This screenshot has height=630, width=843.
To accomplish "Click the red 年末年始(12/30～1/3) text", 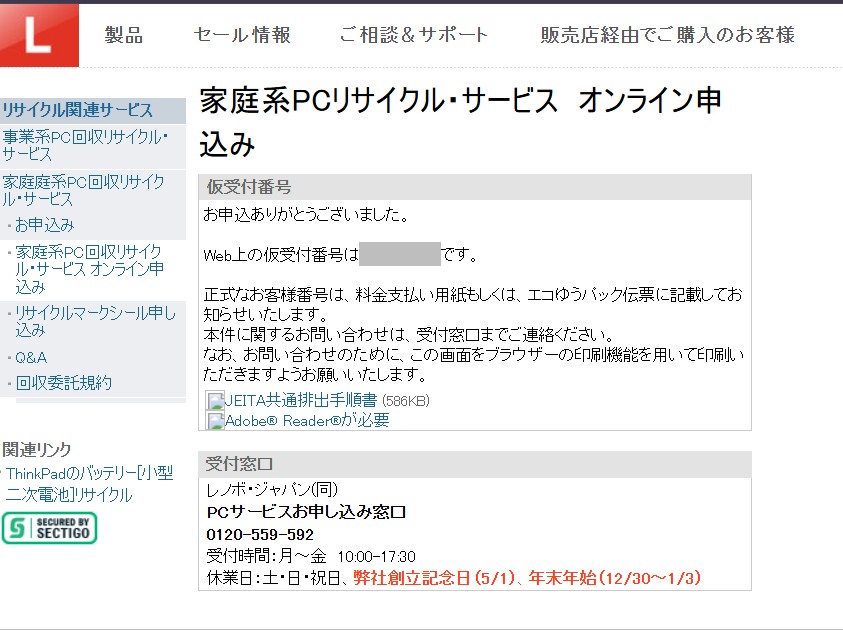I will [615, 578].
